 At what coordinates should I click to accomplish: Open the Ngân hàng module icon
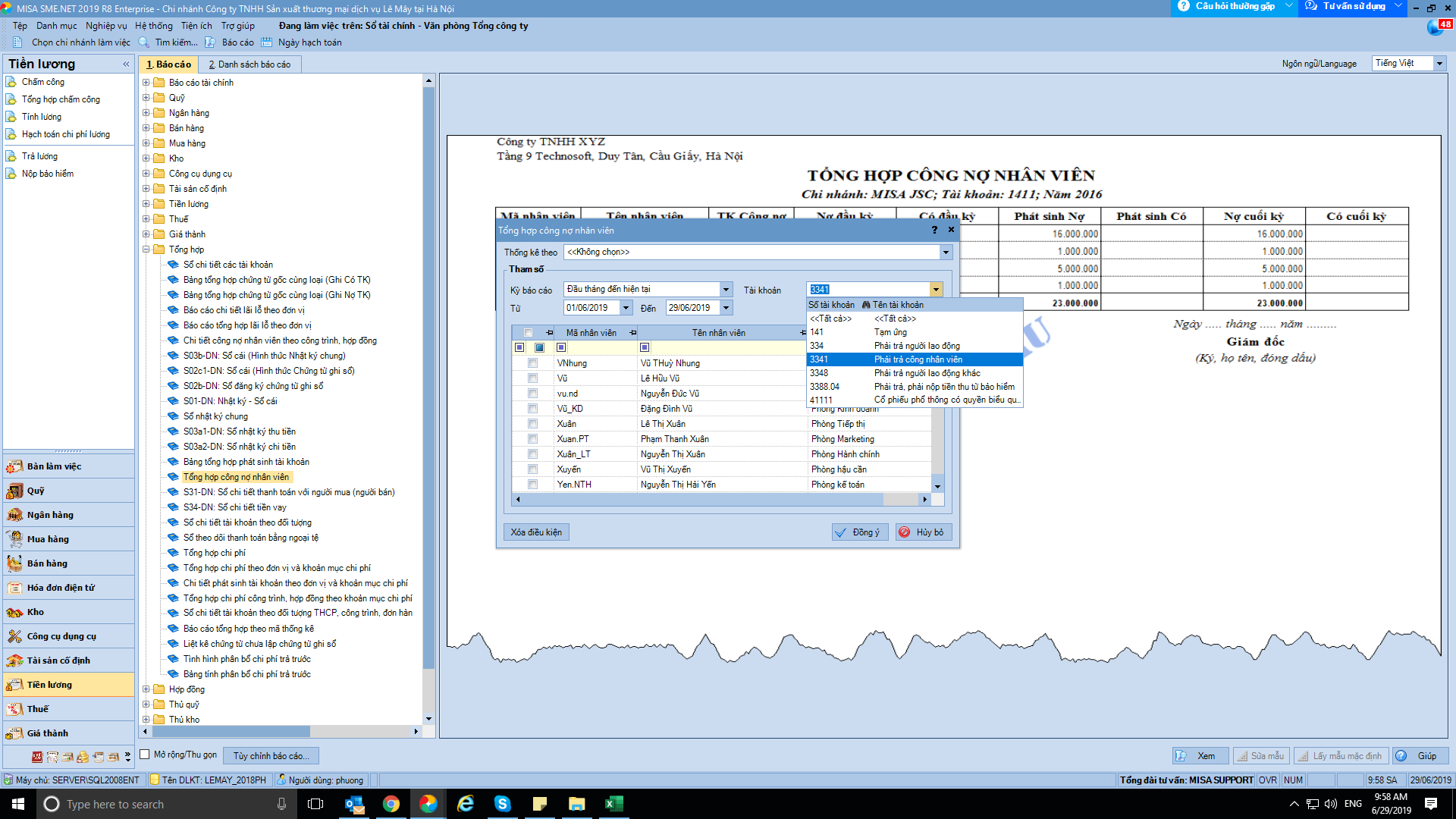point(14,515)
